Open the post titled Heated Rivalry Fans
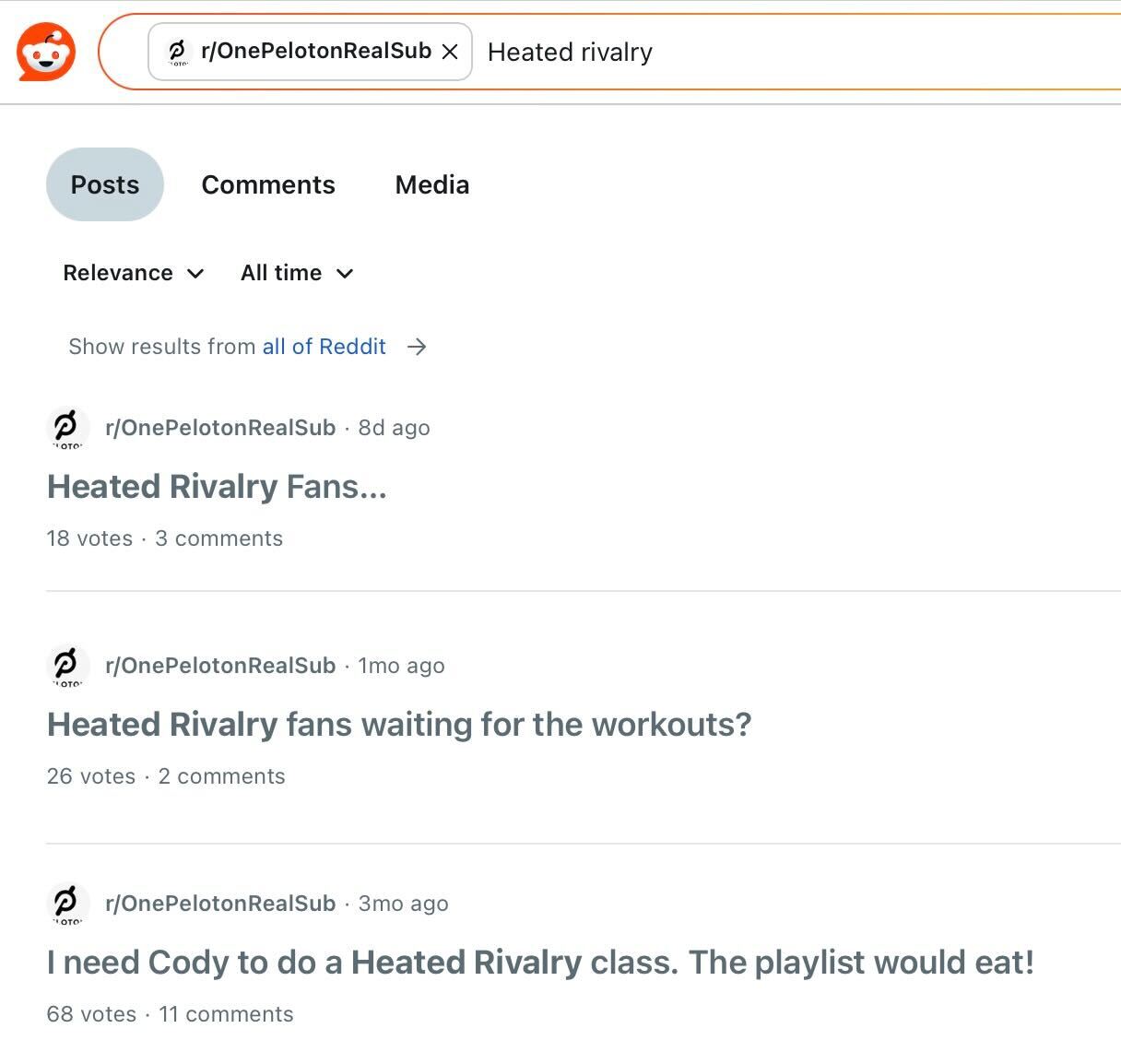 point(217,486)
